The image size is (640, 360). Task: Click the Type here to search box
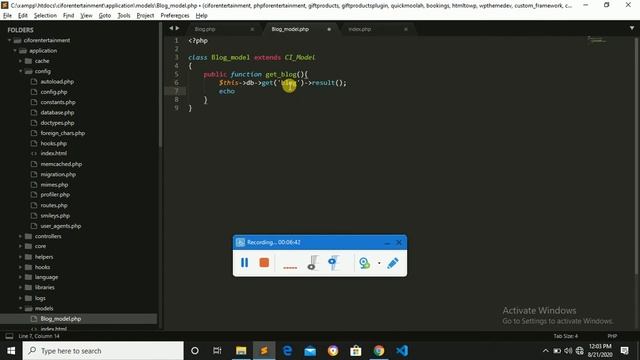103,351
